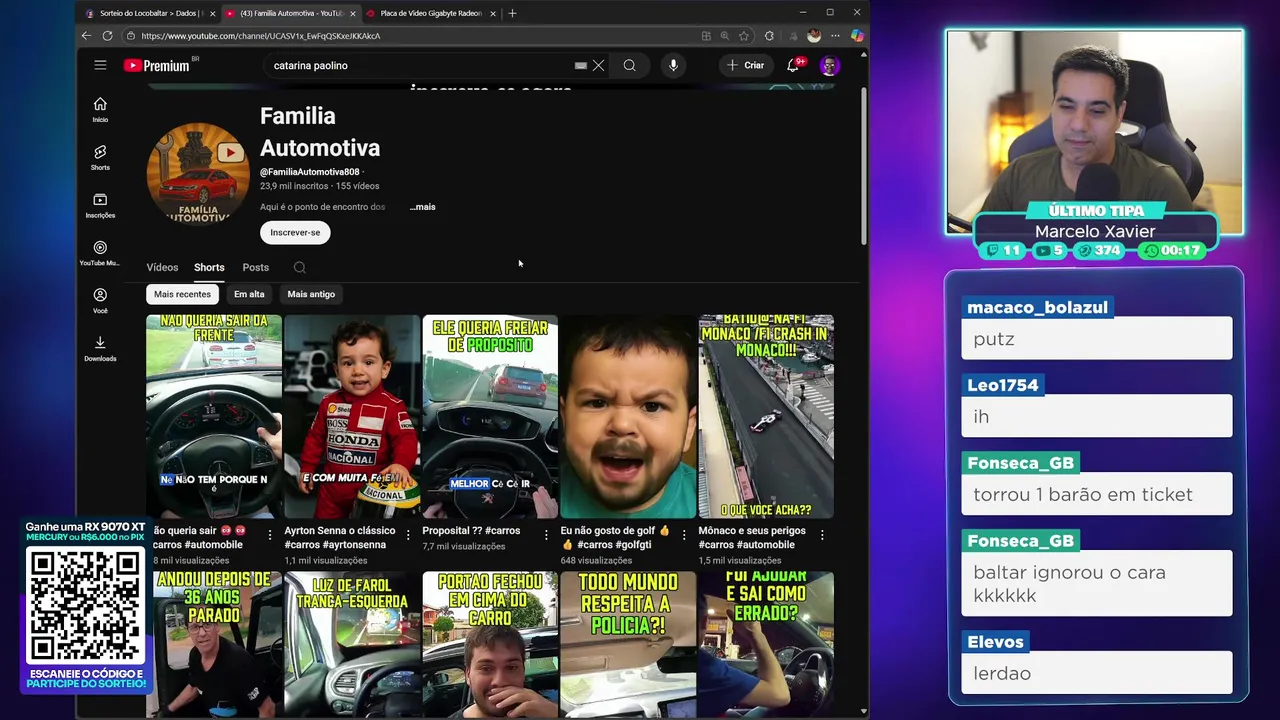Open YouTube Music in the sidebar

[100, 253]
